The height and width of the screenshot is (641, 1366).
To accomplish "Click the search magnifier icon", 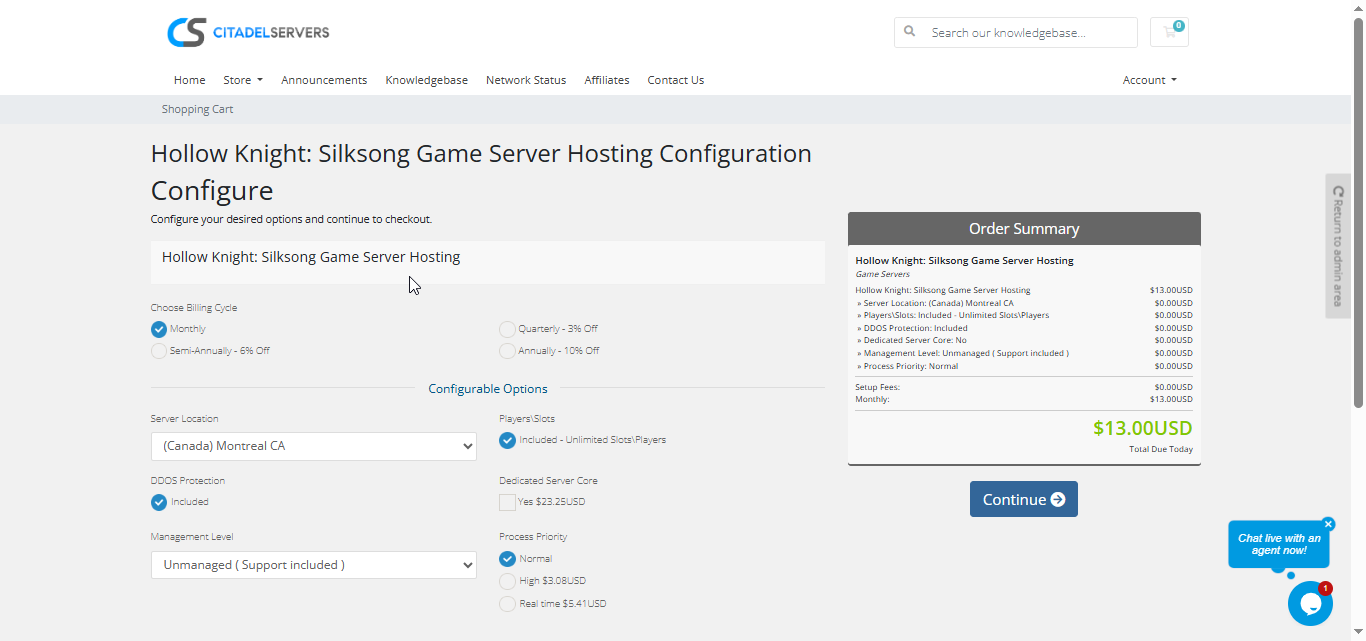I will coord(910,32).
